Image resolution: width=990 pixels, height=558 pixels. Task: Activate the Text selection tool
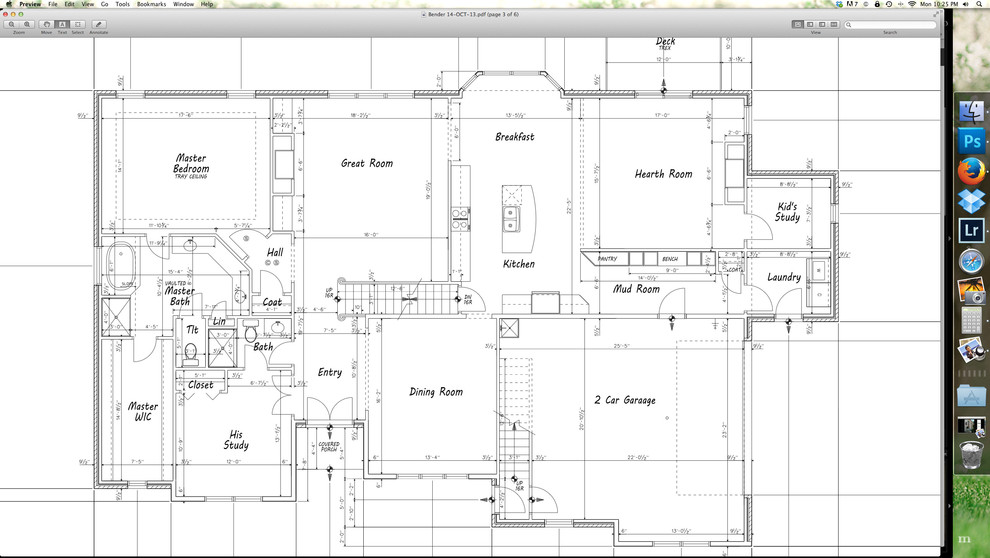62,24
